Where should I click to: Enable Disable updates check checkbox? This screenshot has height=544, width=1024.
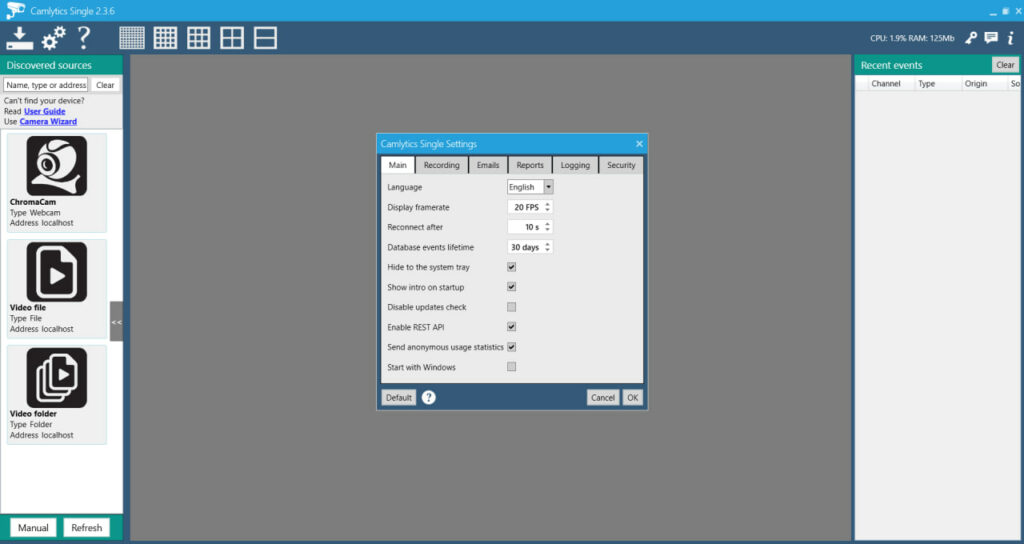511,307
